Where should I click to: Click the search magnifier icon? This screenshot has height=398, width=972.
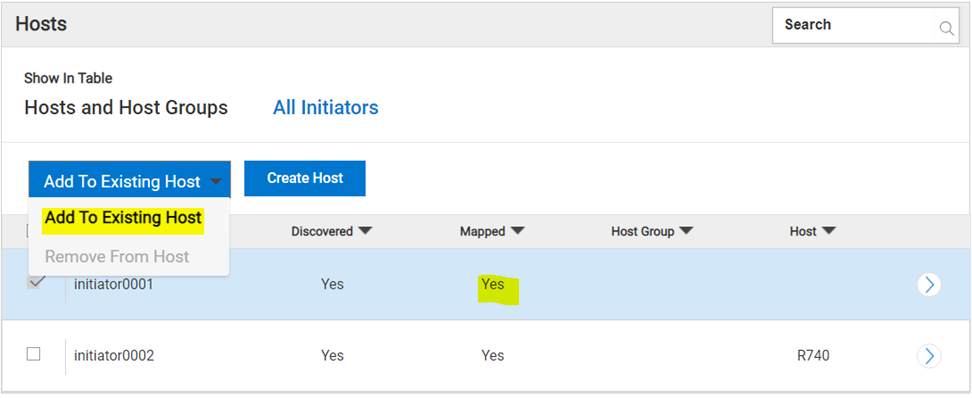[x=946, y=28]
